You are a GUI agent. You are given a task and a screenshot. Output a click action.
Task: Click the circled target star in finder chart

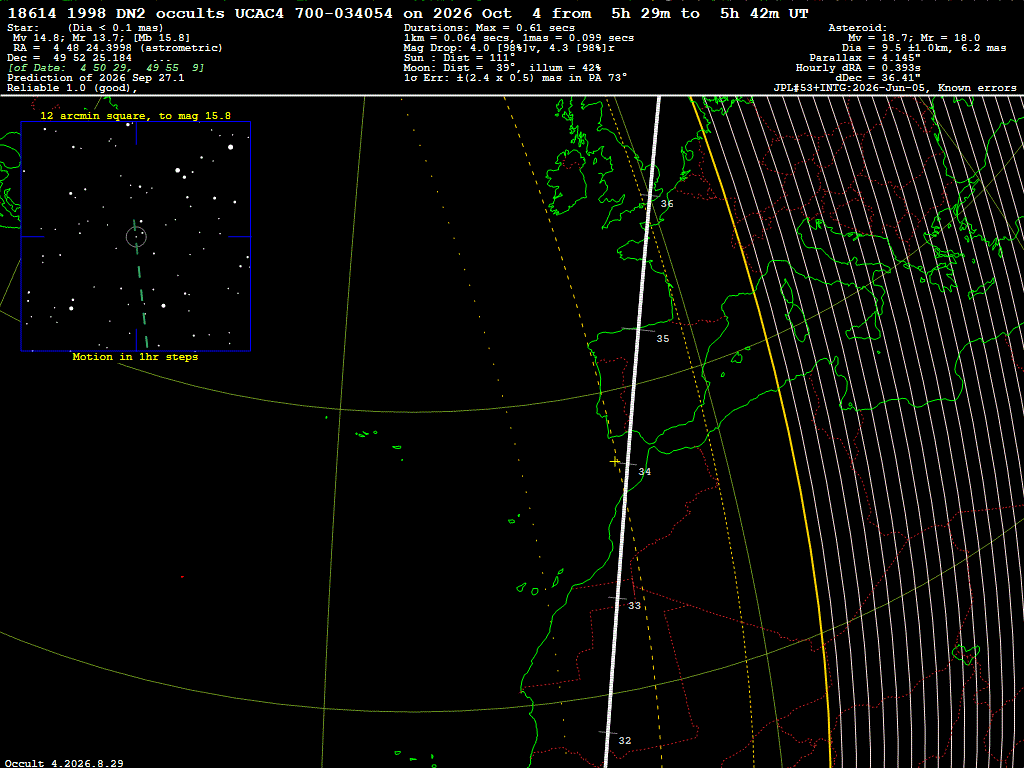136,236
